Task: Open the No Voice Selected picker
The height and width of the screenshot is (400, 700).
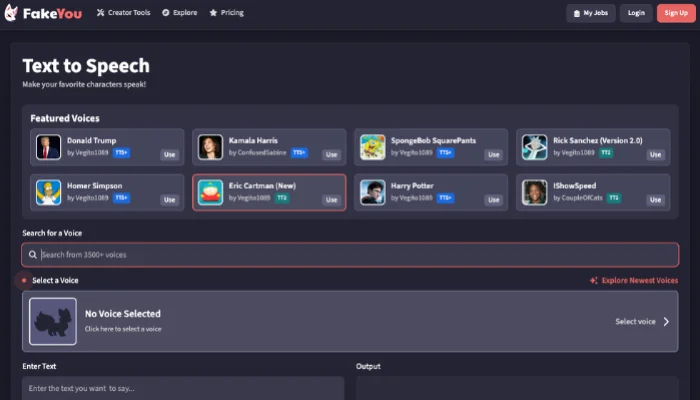Action: coord(350,321)
